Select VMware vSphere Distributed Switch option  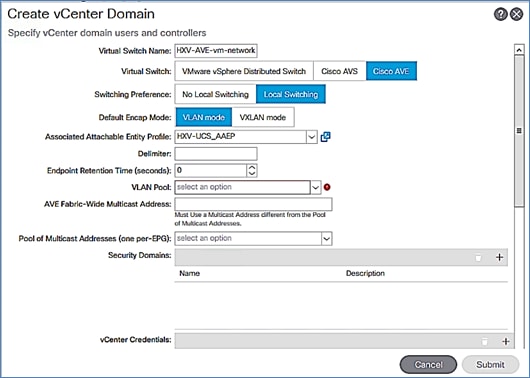click(244, 71)
